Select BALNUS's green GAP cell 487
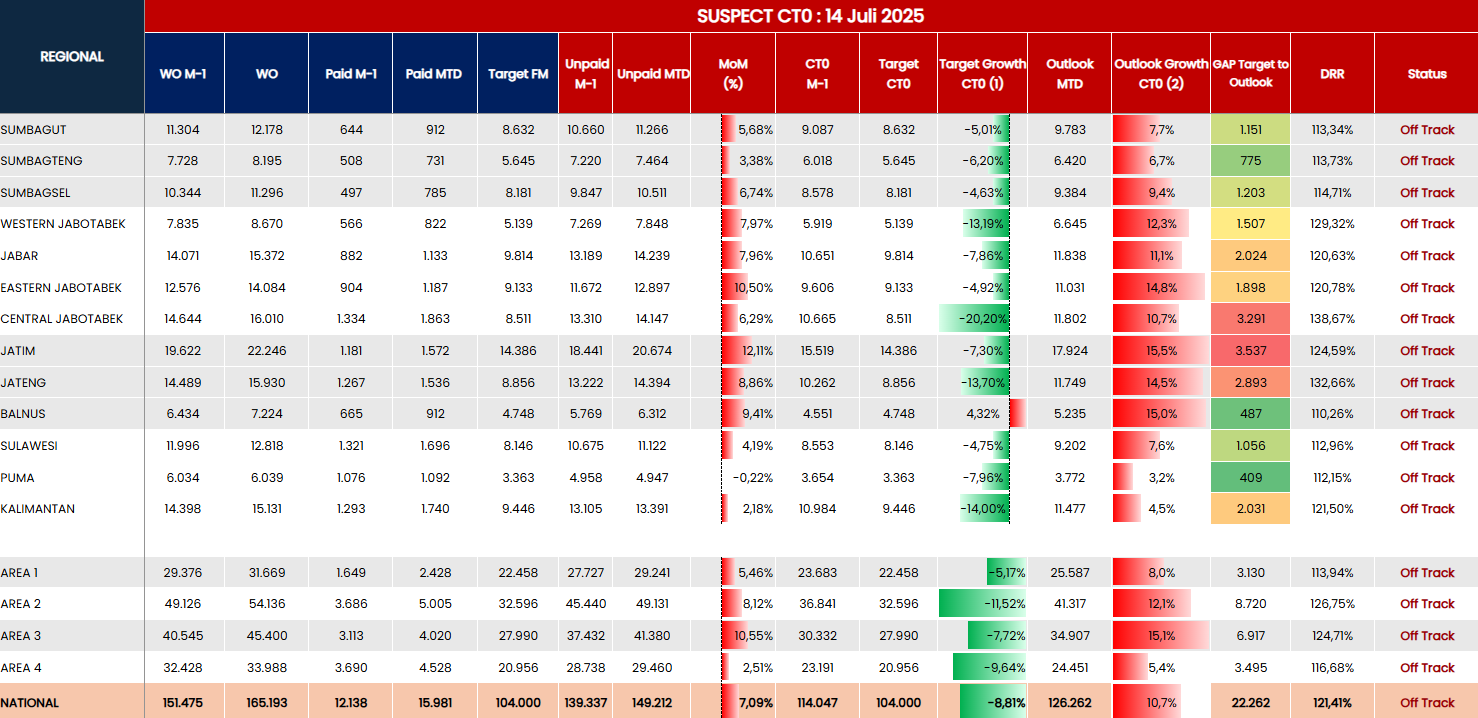 [x=1250, y=414]
